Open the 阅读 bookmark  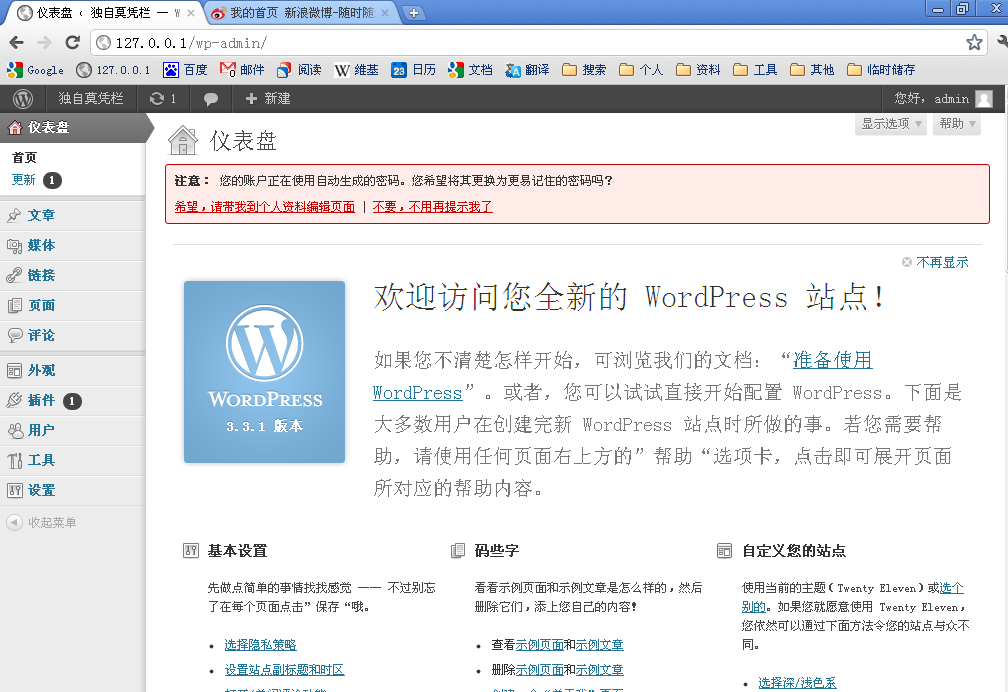click(300, 69)
